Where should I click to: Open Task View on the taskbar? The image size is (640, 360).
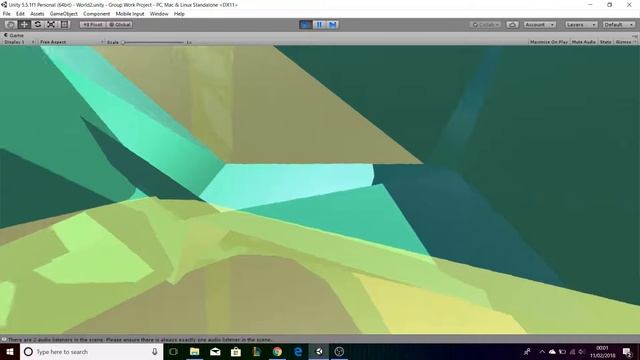(x=173, y=351)
